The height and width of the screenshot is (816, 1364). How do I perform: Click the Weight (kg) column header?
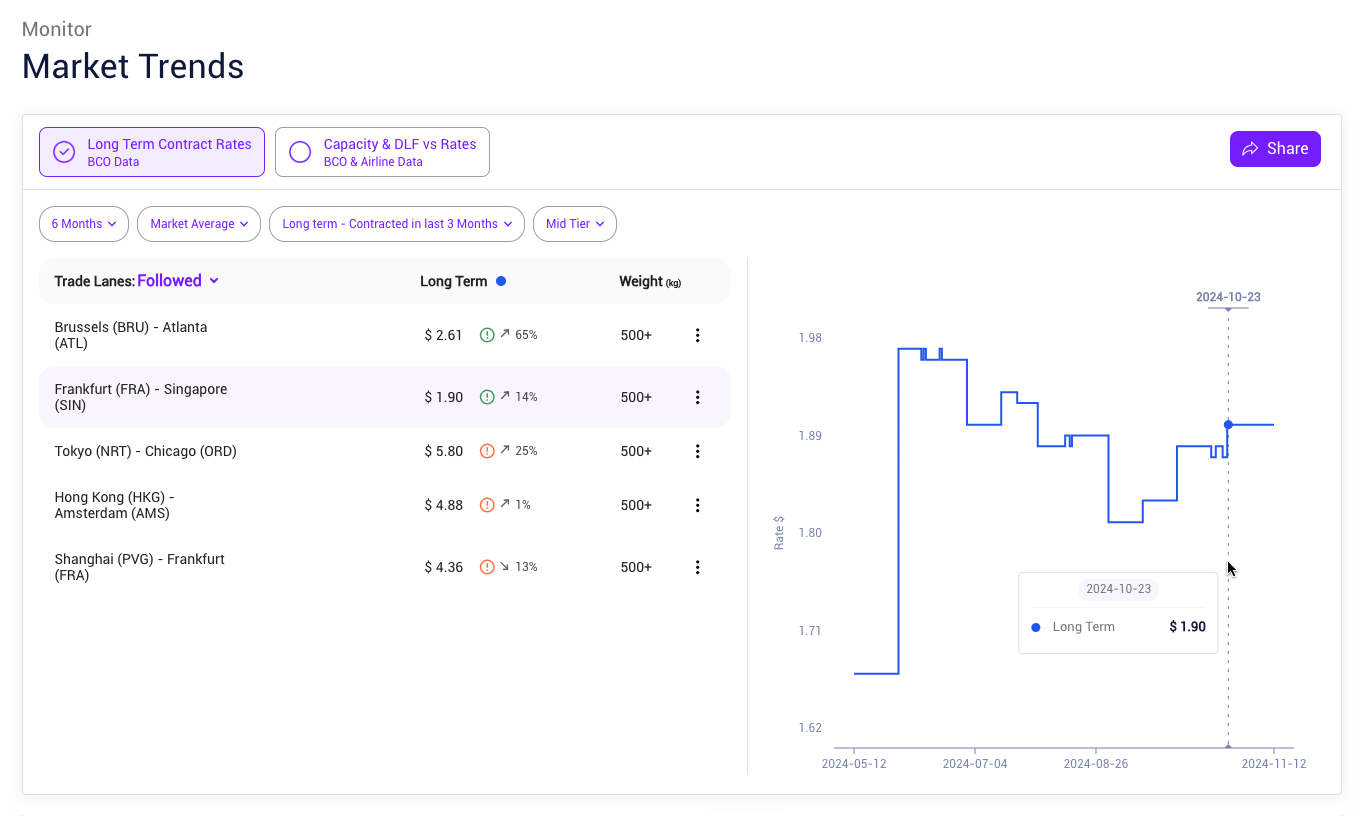coord(650,282)
